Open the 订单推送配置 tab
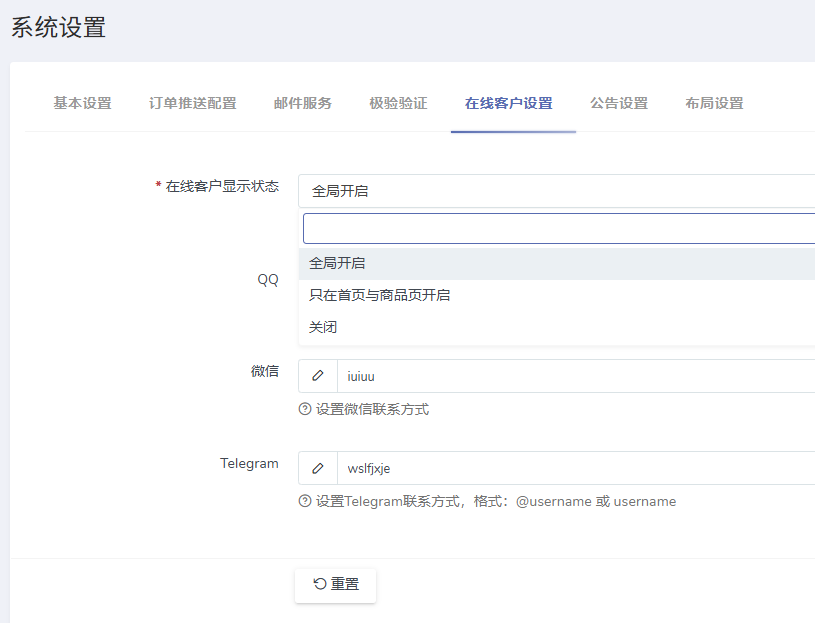Screen dimensions: 815x623 tap(193, 103)
